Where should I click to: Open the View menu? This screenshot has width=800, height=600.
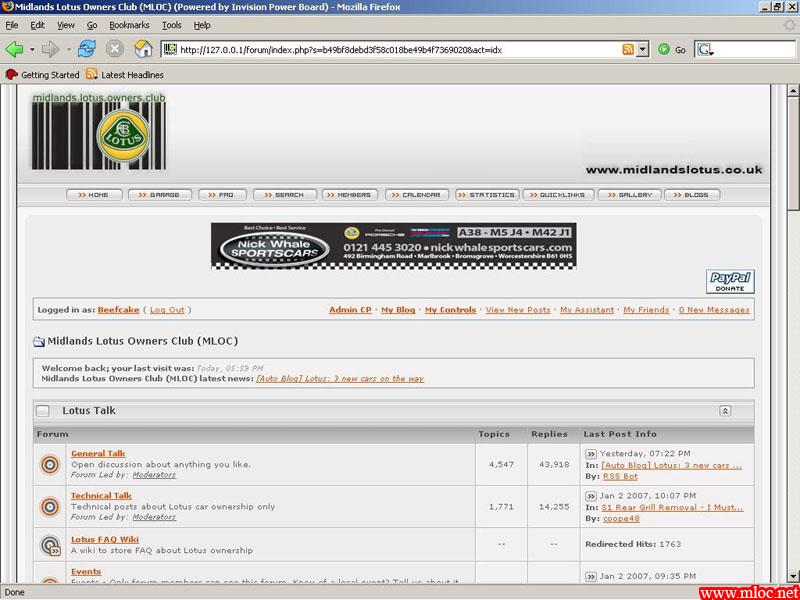pos(66,25)
